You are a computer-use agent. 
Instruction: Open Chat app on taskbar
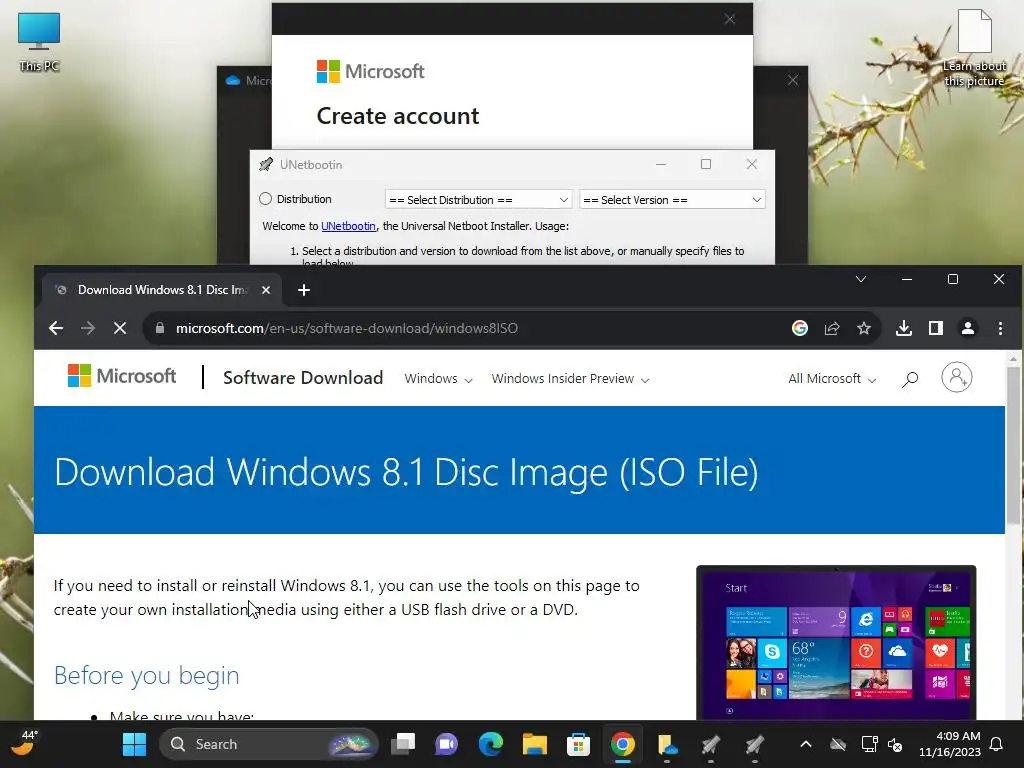tap(447, 744)
